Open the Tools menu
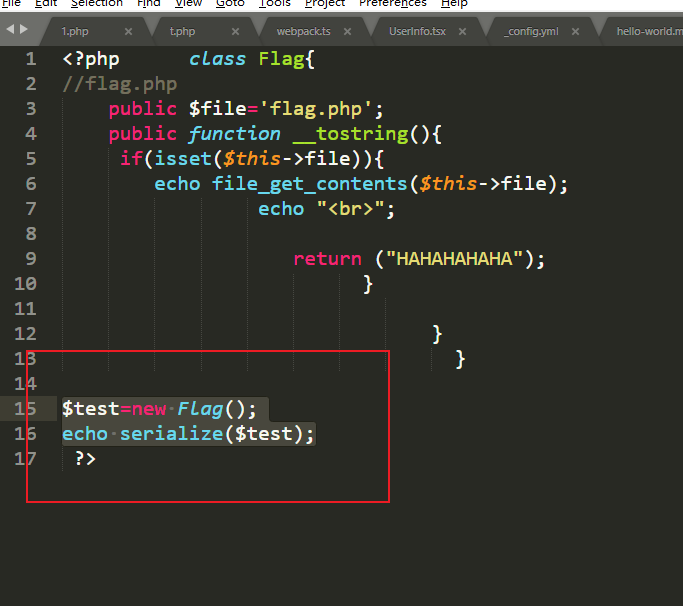The image size is (683, 606). [x=274, y=3]
